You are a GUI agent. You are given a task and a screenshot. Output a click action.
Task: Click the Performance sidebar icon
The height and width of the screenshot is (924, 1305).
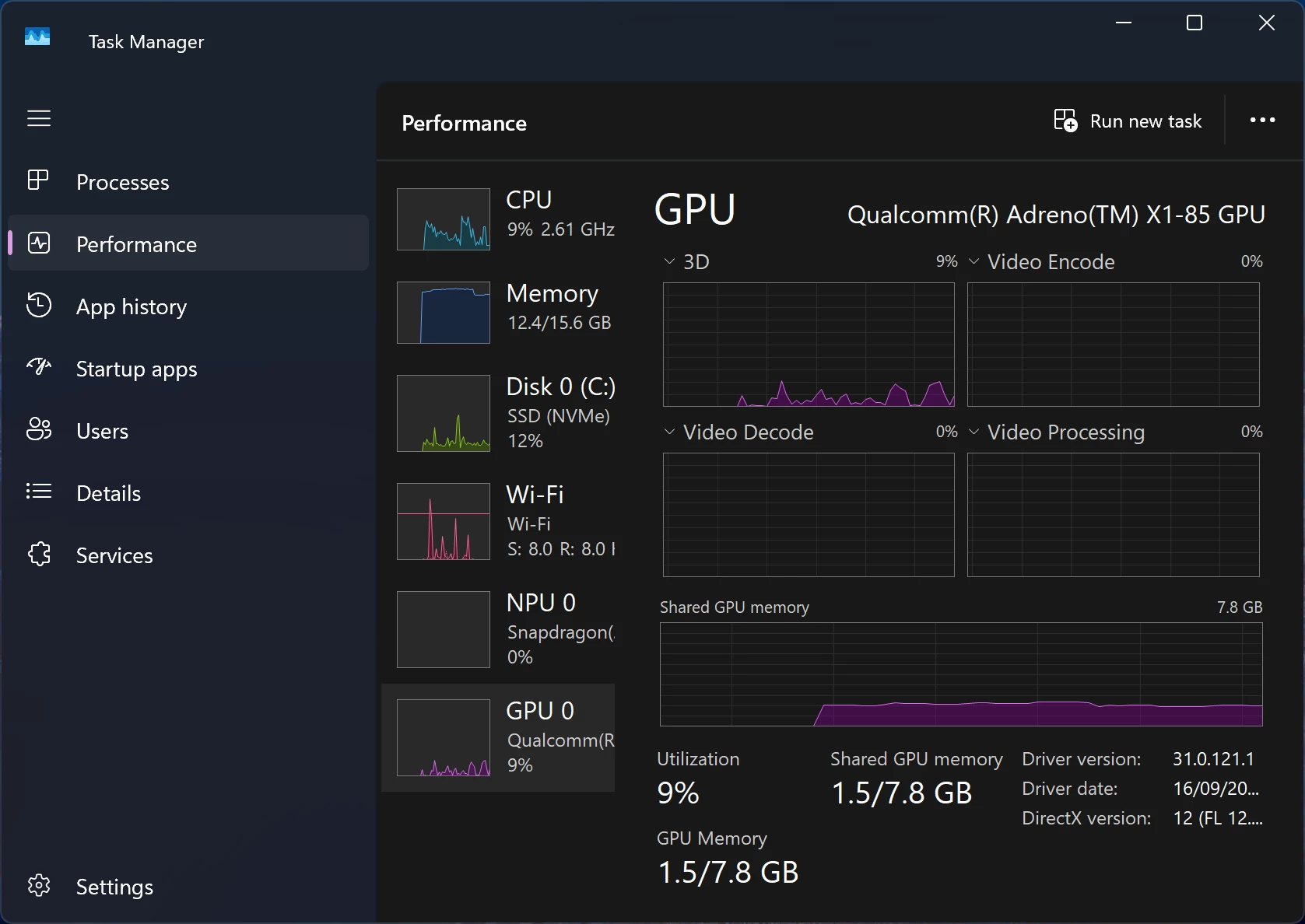pyautogui.click(x=39, y=243)
